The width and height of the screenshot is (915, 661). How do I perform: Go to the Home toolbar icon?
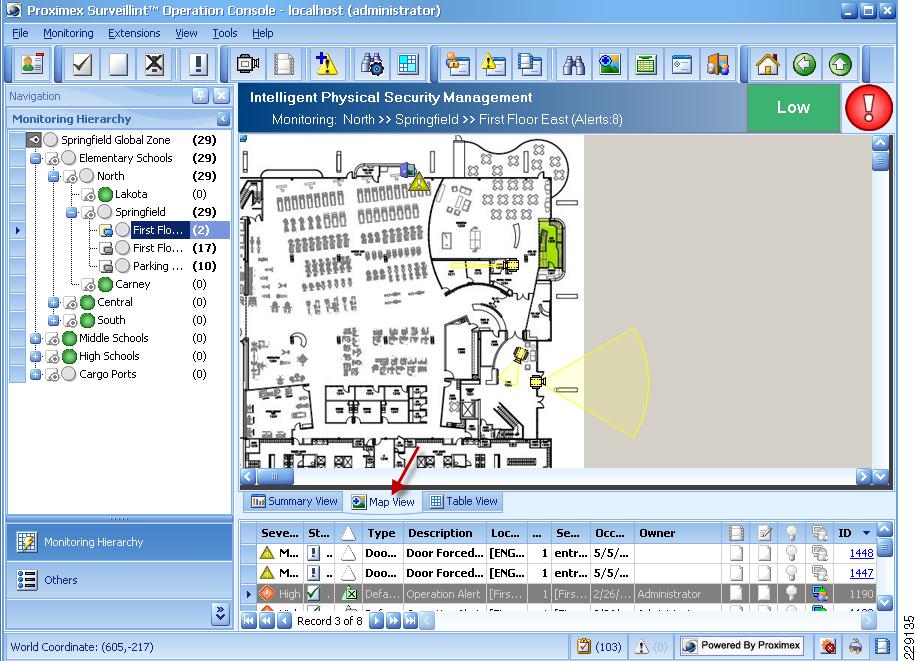(x=767, y=64)
